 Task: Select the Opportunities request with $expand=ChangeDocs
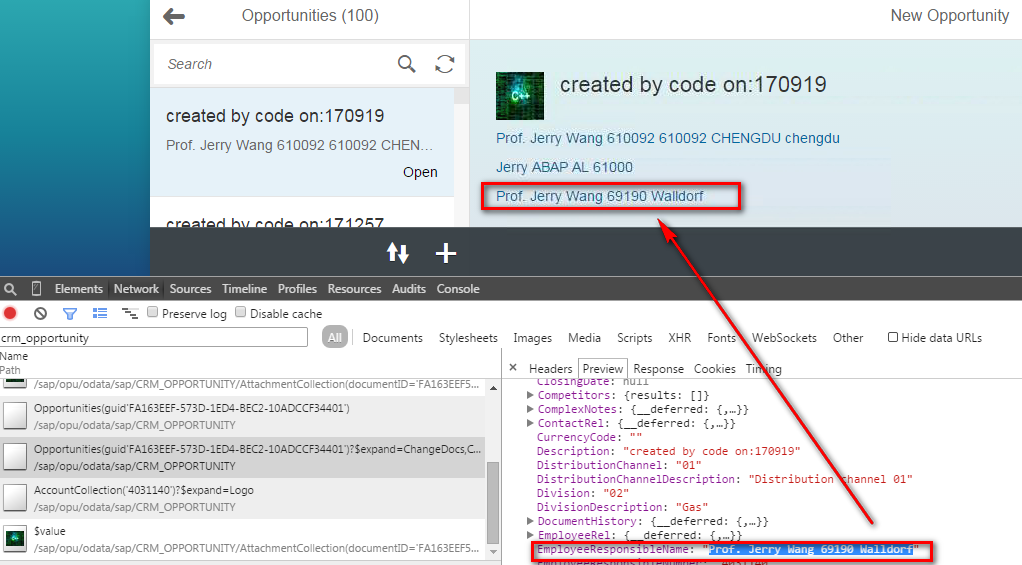(x=242, y=457)
